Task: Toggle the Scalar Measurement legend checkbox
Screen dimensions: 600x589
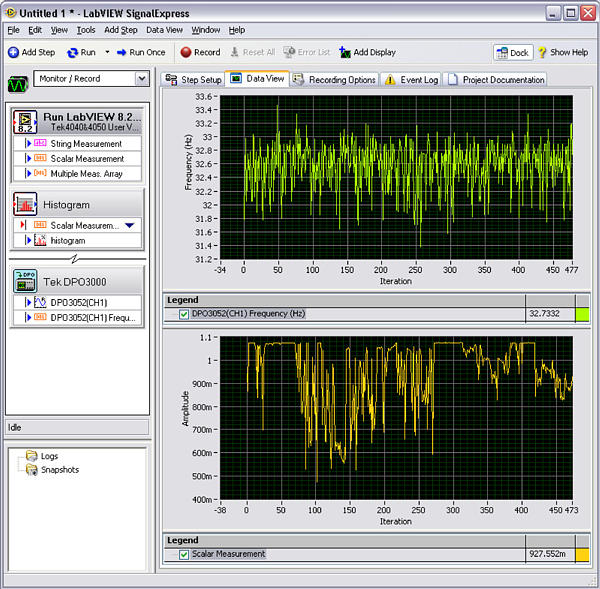Action: pyautogui.click(x=183, y=554)
